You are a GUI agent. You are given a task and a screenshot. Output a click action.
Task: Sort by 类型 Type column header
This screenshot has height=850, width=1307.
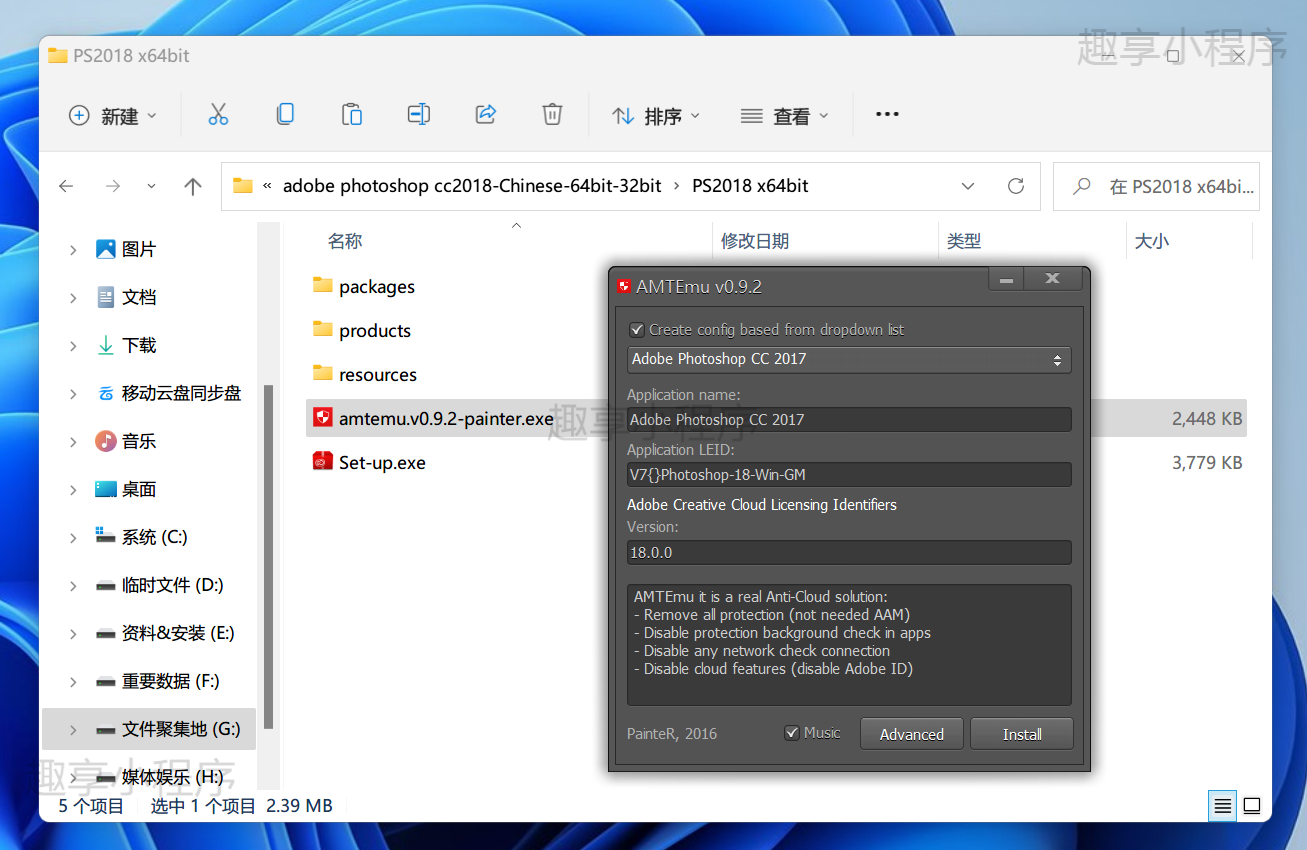coord(964,241)
